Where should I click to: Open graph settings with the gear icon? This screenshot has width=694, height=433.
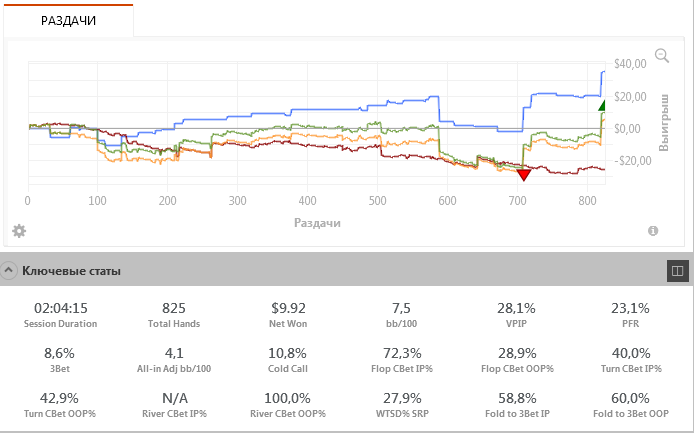pyautogui.click(x=19, y=231)
